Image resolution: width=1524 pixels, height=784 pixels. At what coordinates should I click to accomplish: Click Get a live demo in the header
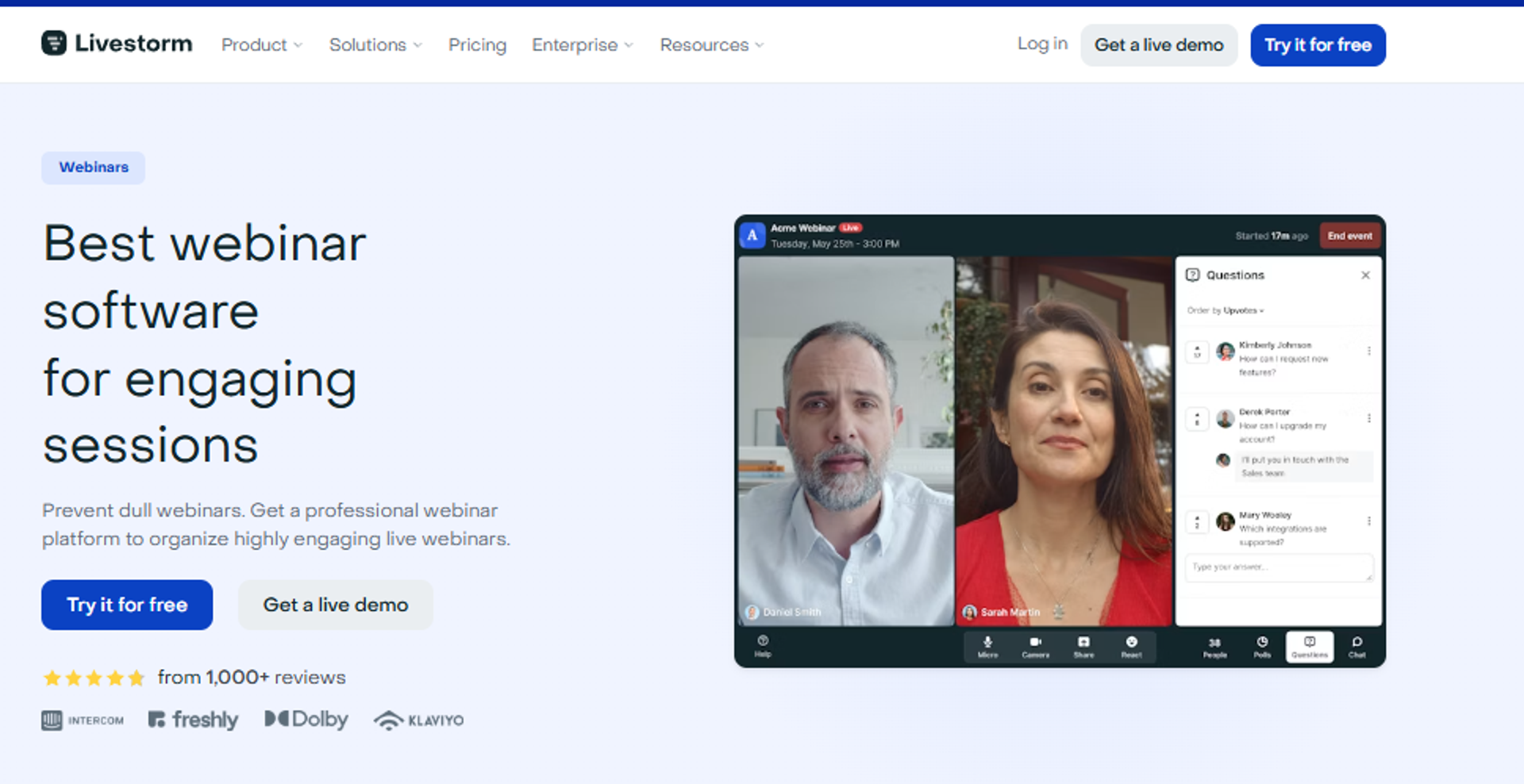click(1159, 45)
